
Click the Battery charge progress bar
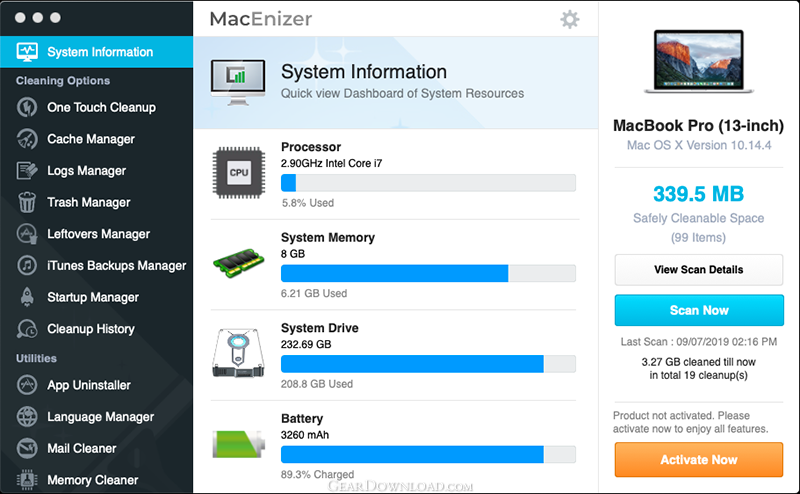(428, 454)
